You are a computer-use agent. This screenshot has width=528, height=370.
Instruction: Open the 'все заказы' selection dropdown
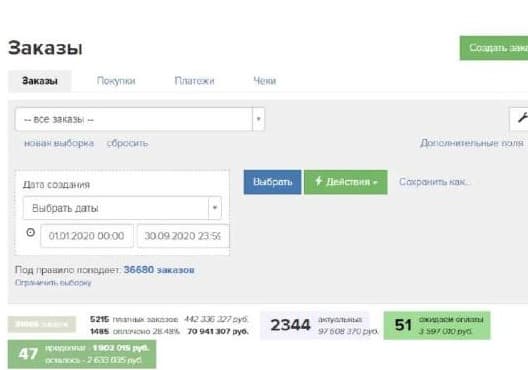pyautogui.click(x=140, y=119)
